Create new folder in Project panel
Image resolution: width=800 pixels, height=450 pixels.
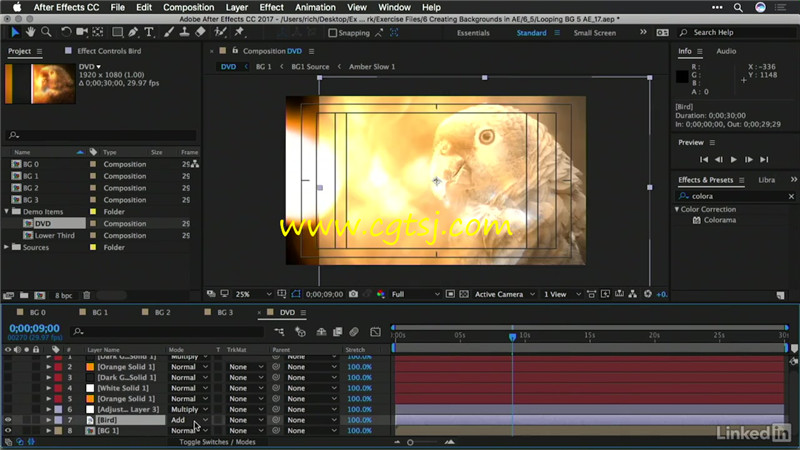(x=24, y=295)
